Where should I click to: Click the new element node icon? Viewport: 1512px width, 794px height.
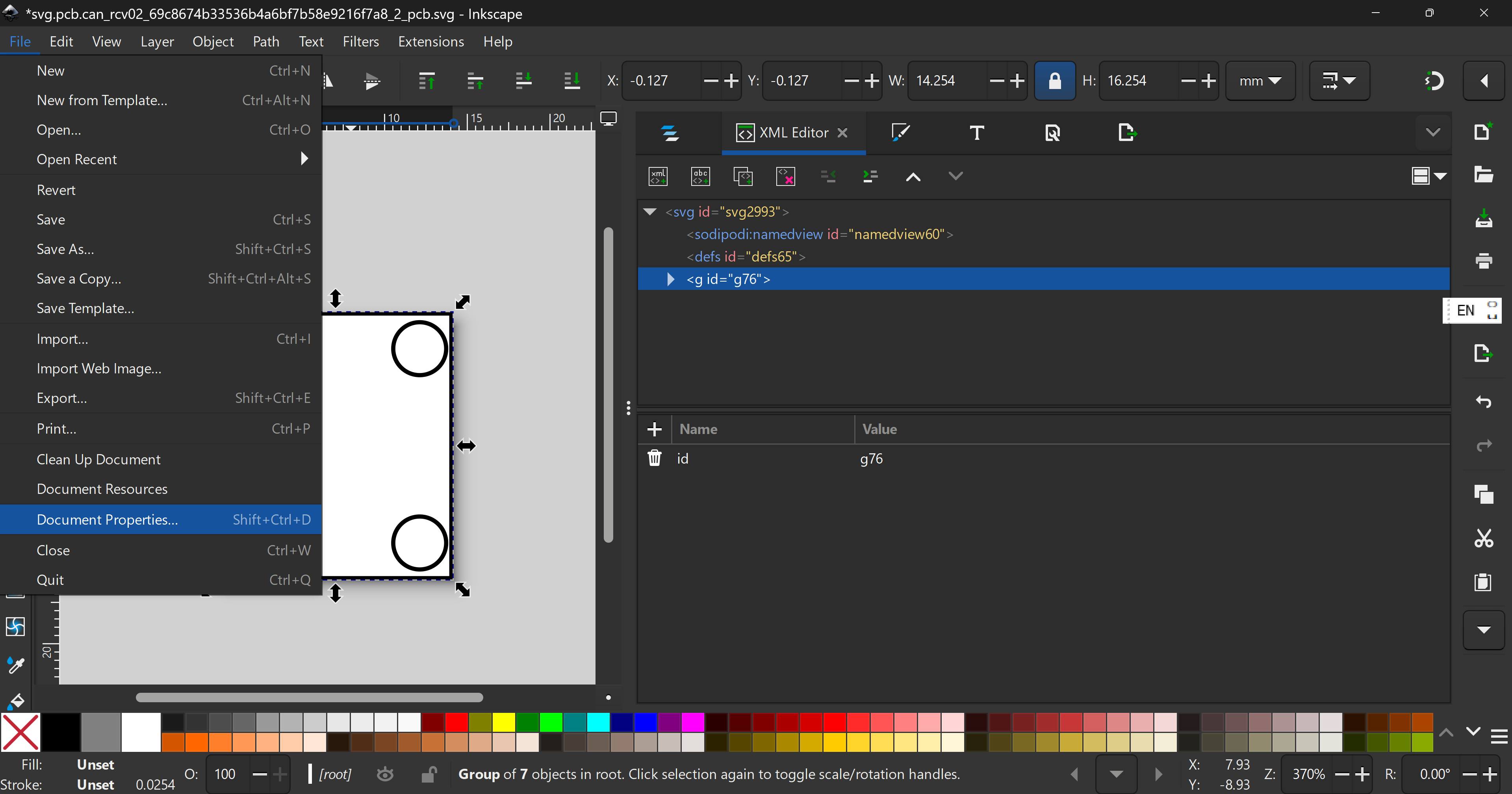[x=657, y=176]
